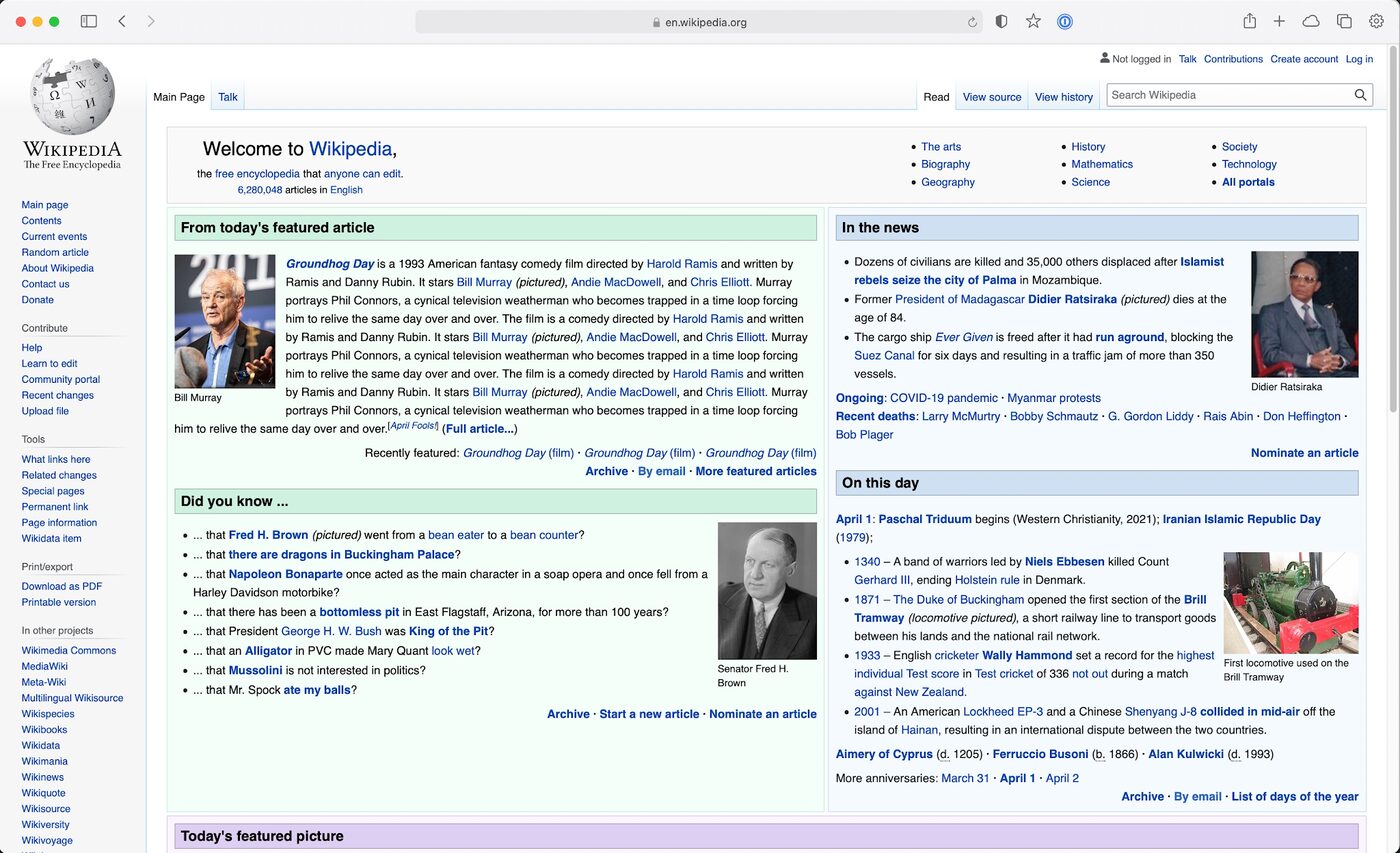Open iCloud tabs cloud icon

[1311, 21]
